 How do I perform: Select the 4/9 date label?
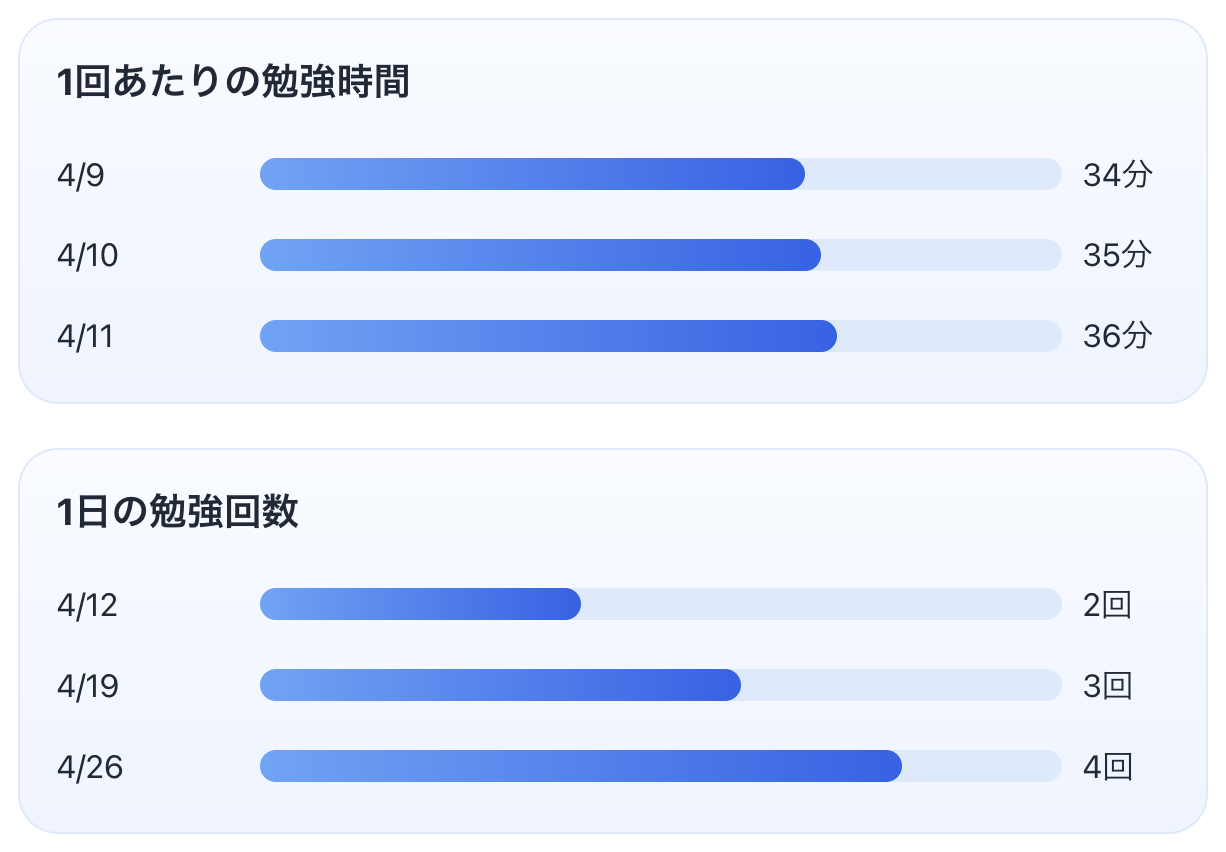tap(81, 175)
